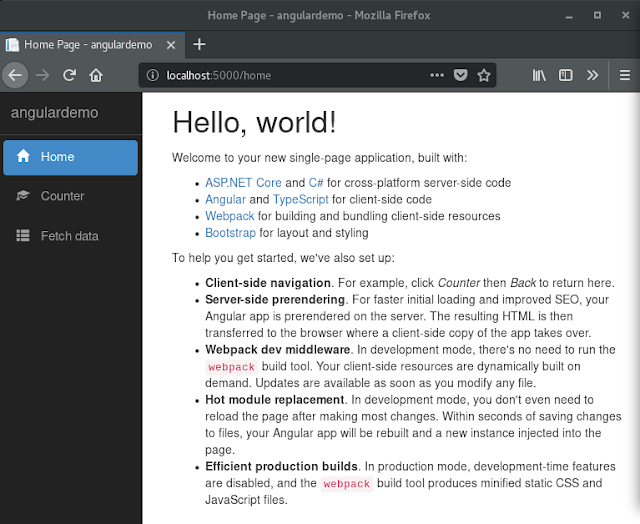Open the Firefox hamburger menu
Image resolution: width=640 pixels, height=524 pixels.
pos(624,75)
